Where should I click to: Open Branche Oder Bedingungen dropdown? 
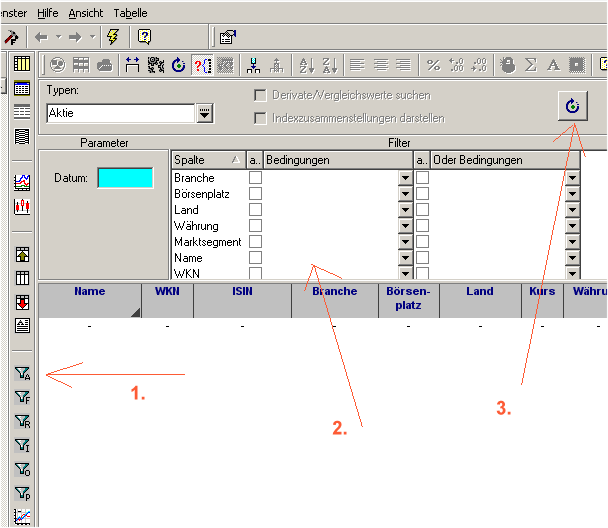point(572,178)
